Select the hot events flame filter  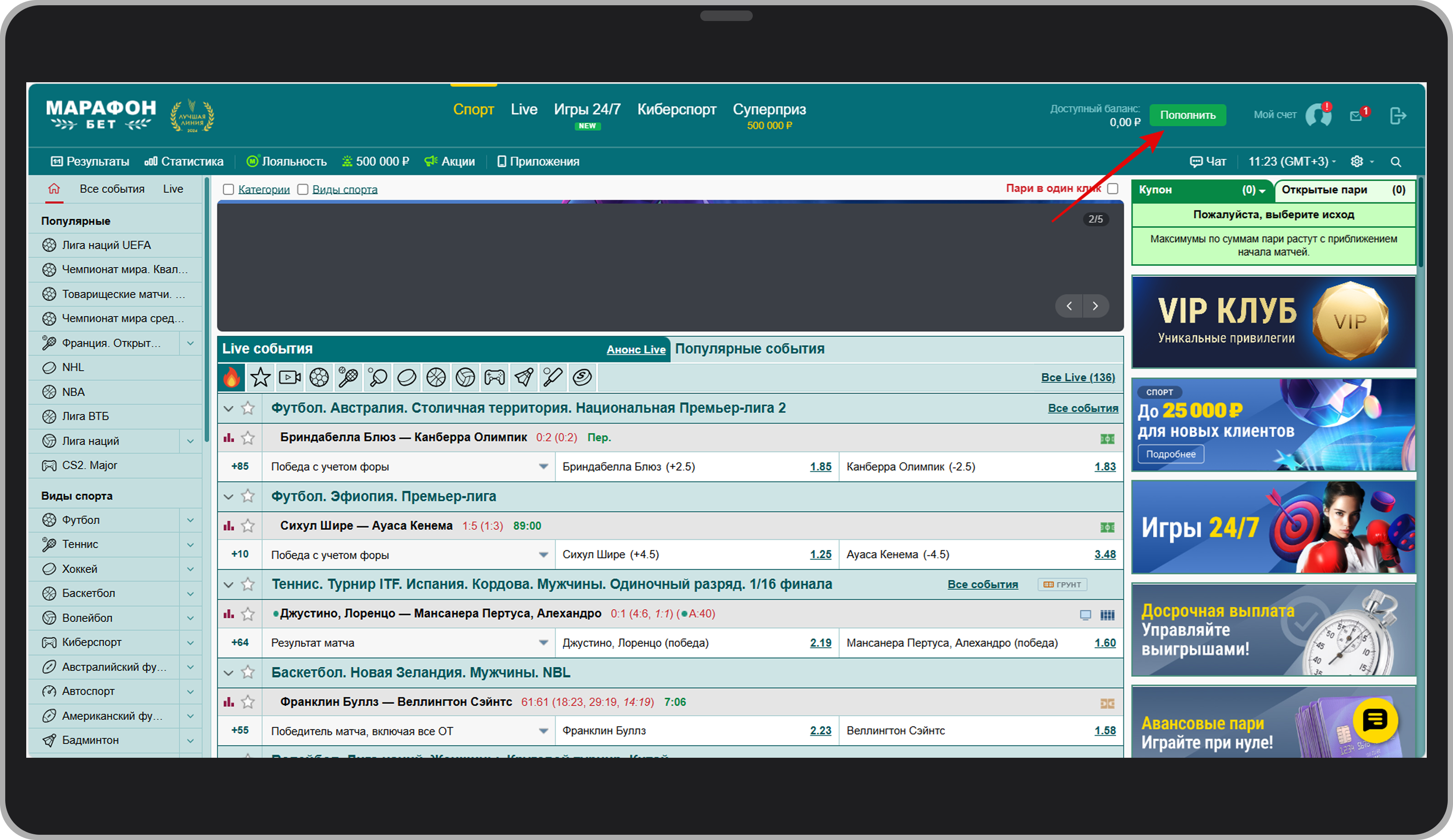click(x=231, y=378)
